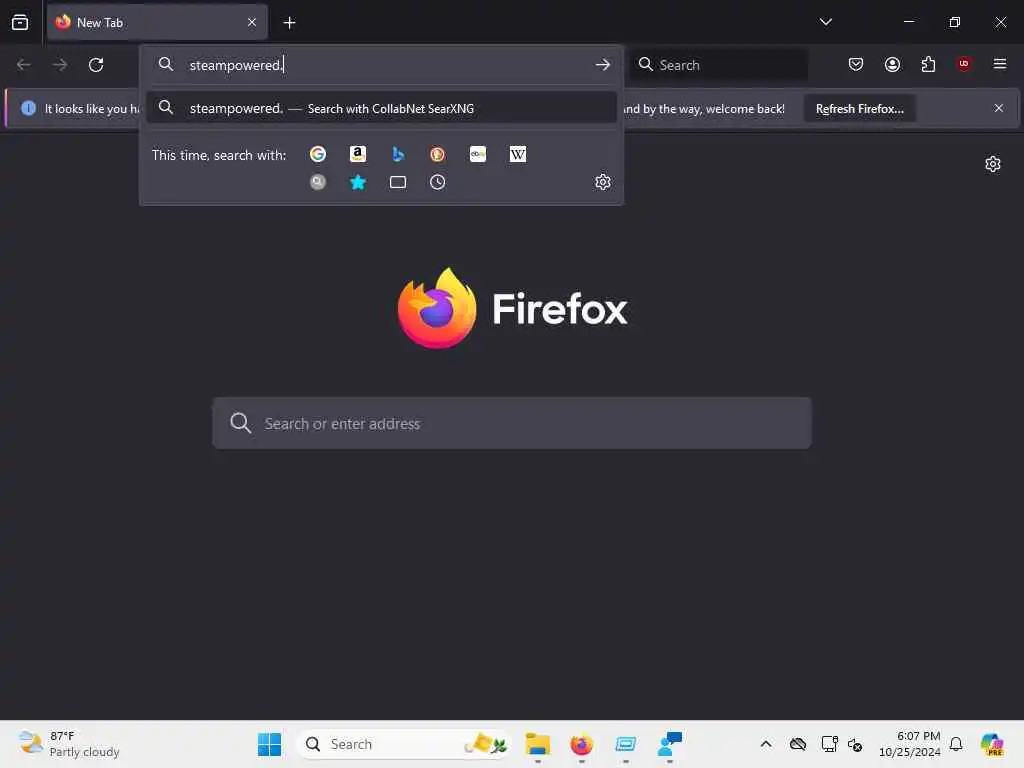Screen dimensions: 1024x768
Task: Open File Explorer from the taskbar
Action: click(x=537, y=744)
